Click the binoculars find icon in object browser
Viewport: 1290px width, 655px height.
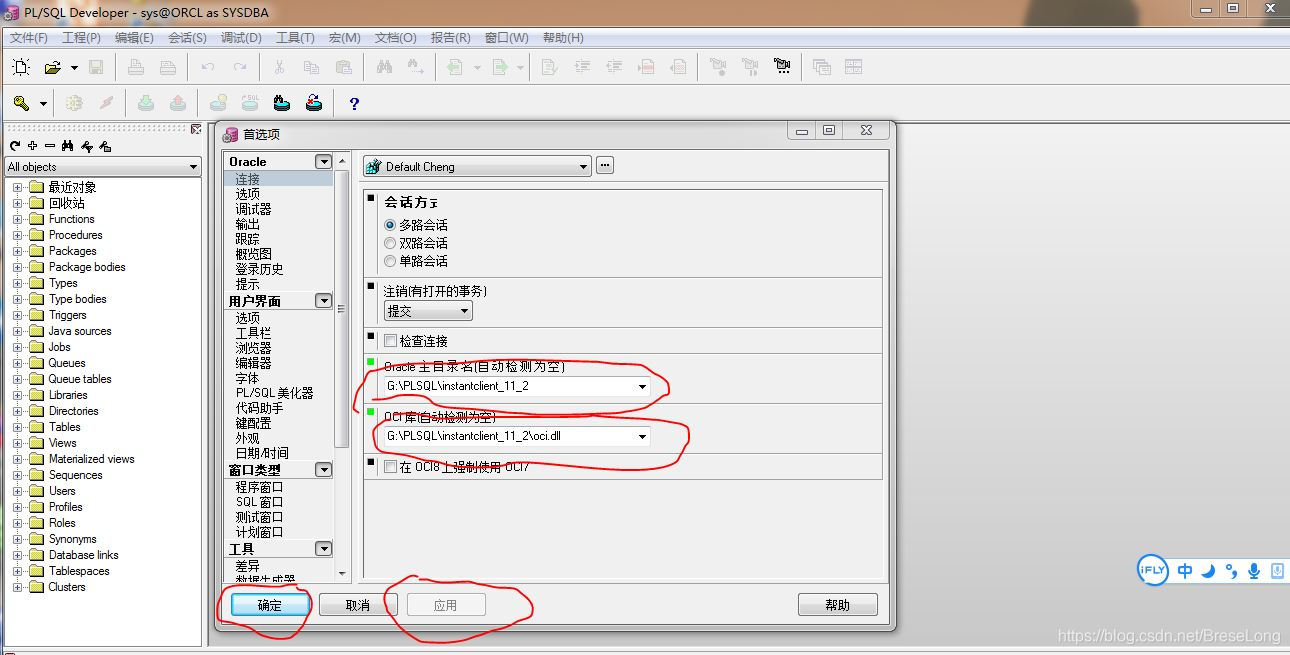67,146
